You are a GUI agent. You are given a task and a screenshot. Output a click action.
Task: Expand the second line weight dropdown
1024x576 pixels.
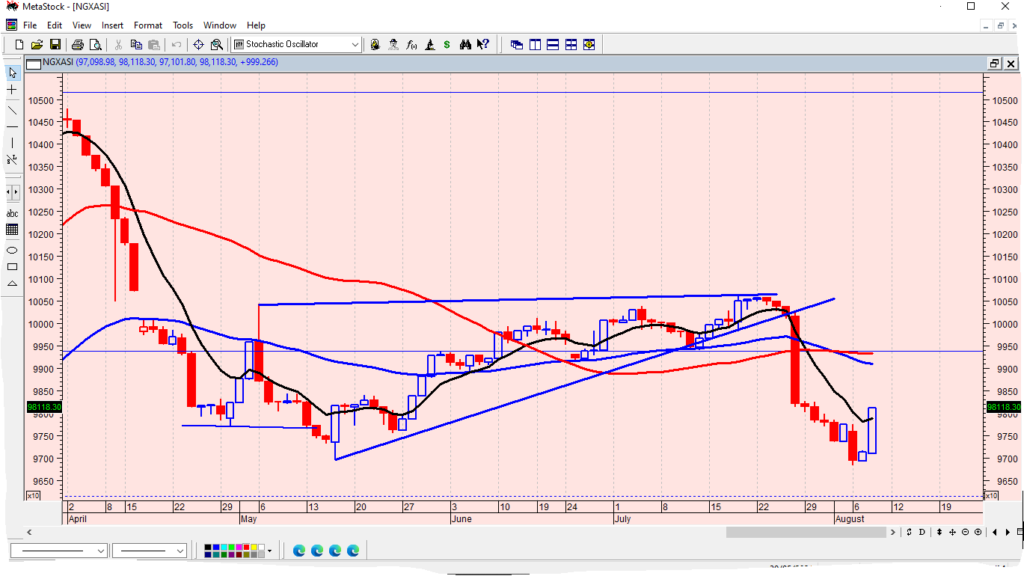coord(180,551)
